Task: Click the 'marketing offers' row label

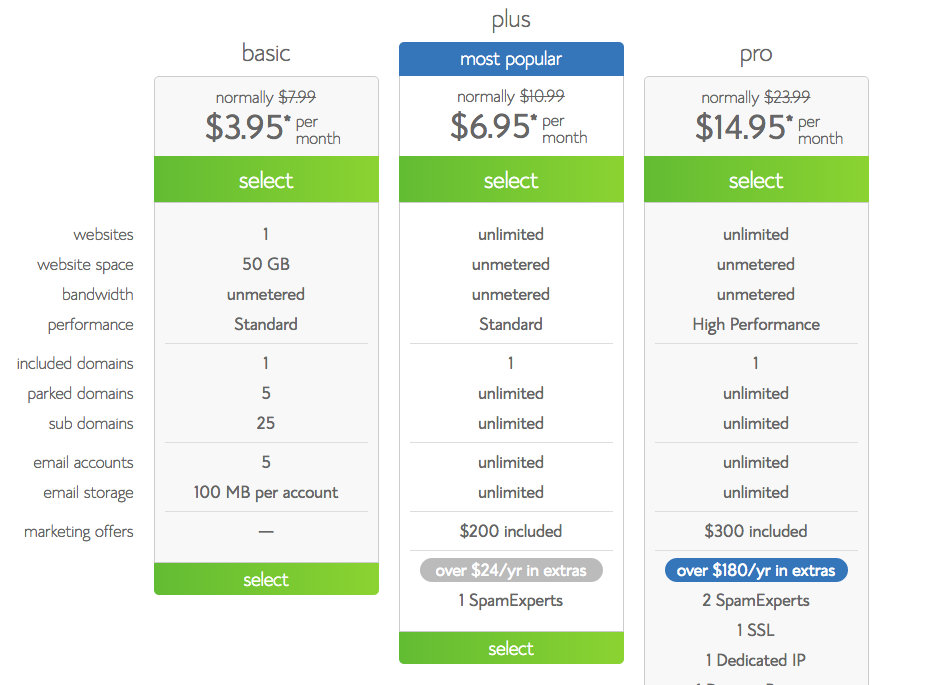Action: click(78, 532)
